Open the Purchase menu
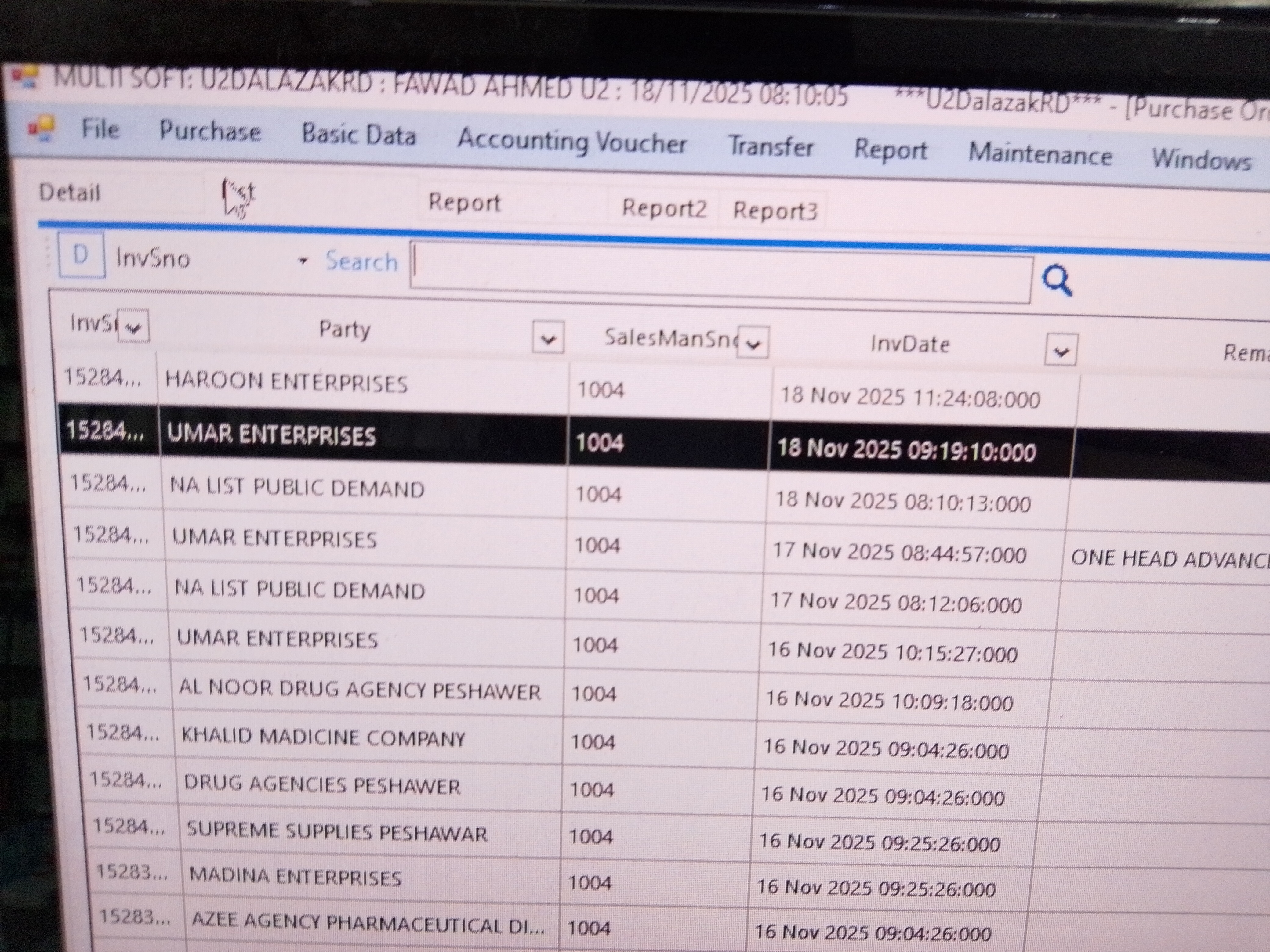 pos(210,132)
